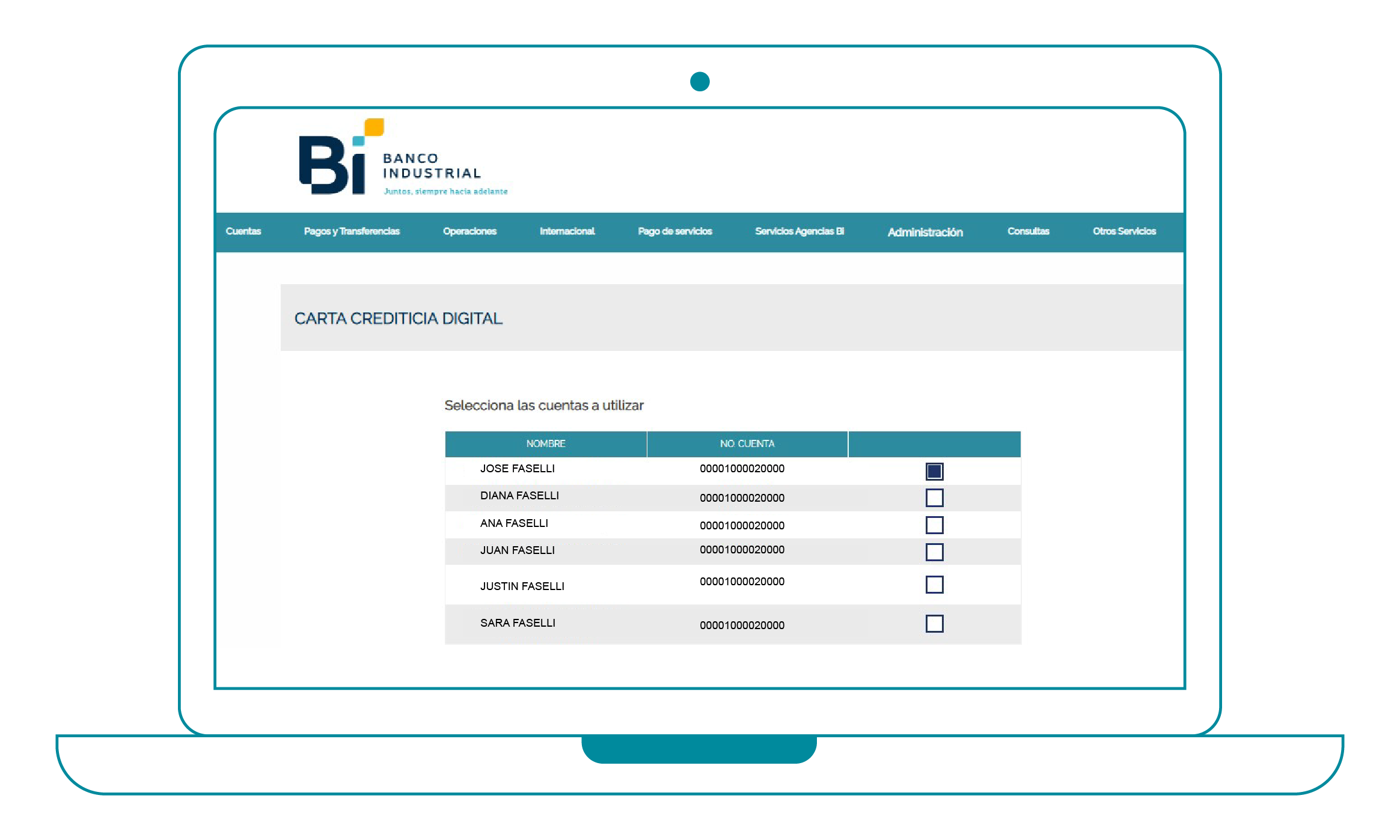The width and height of the screenshot is (1400, 840).
Task: Select ANA FASELLI account checkbox
Action: pyautogui.click(x=934, y=525)
